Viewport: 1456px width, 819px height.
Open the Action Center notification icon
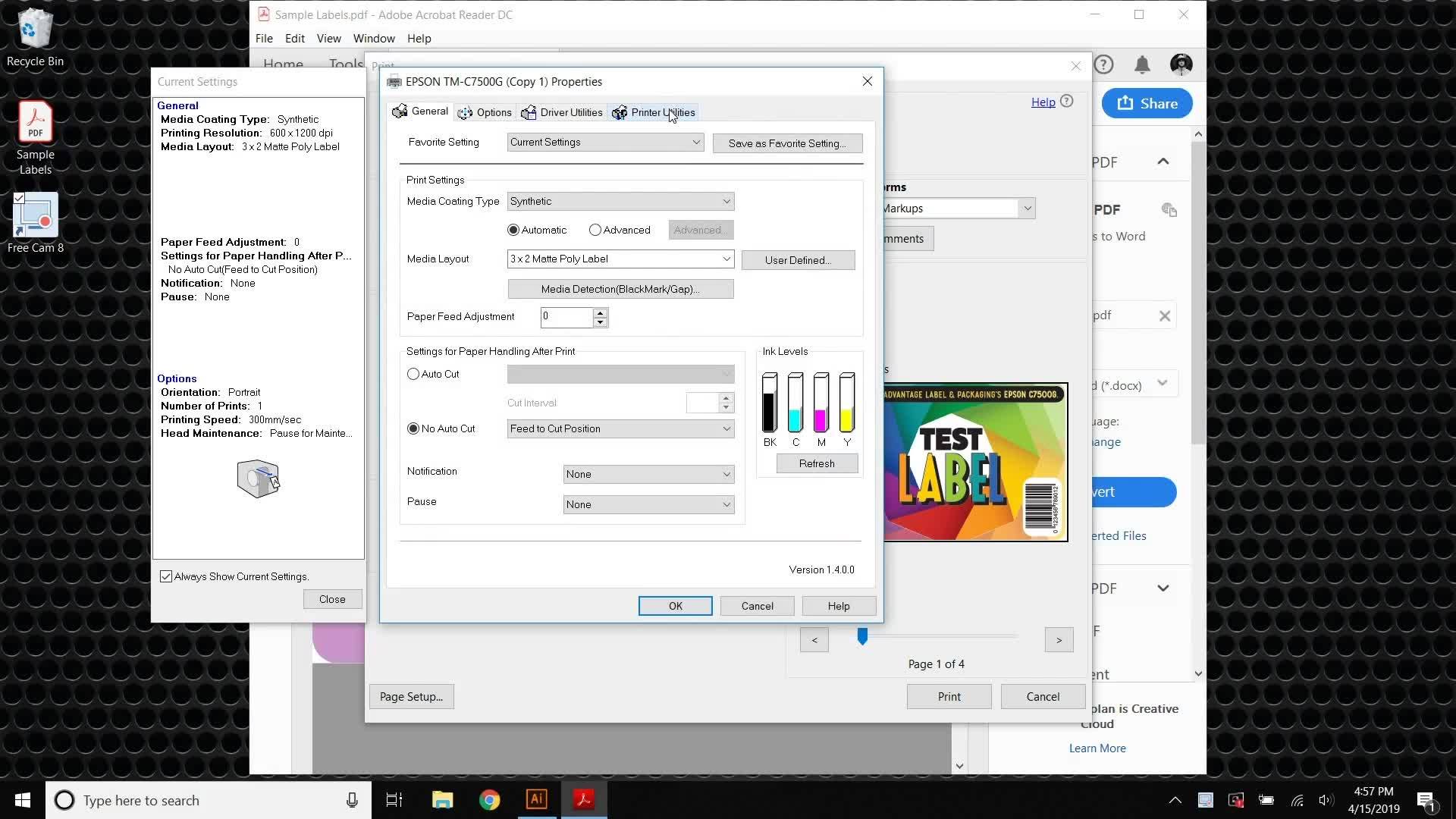click(1426, 800)
